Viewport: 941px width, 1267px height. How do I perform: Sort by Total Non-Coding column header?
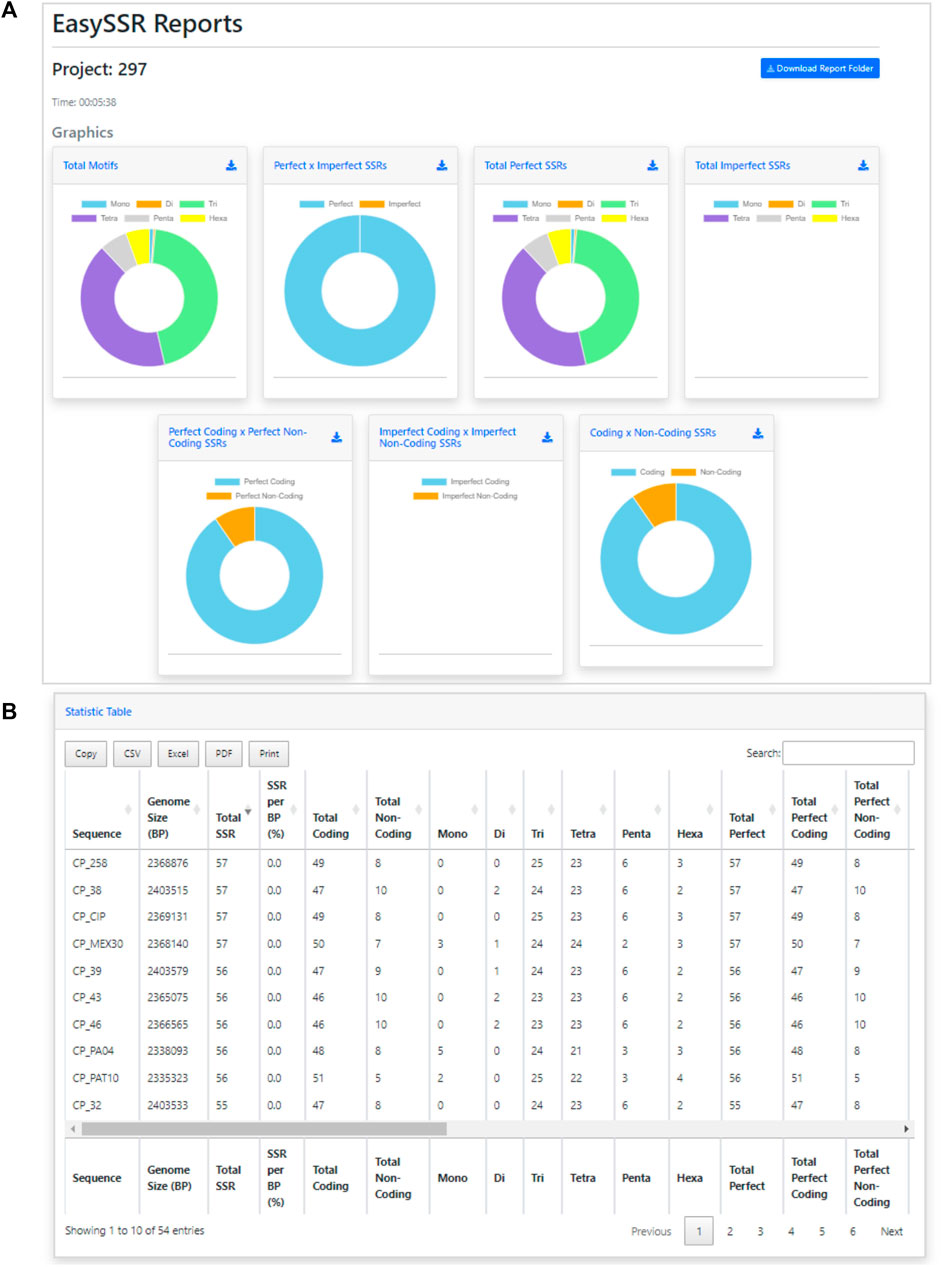[x=398, y=810]
